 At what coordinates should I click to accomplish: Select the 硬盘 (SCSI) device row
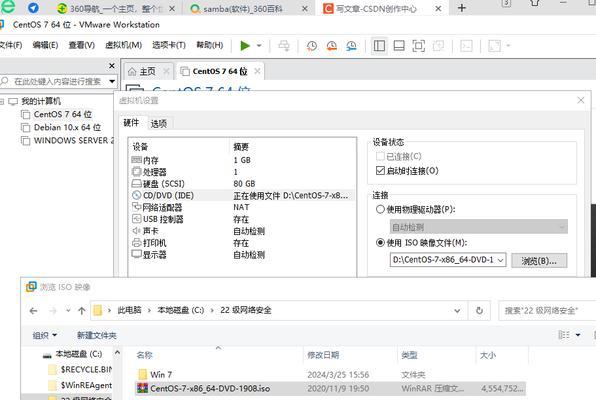click(x=242, y=184)
